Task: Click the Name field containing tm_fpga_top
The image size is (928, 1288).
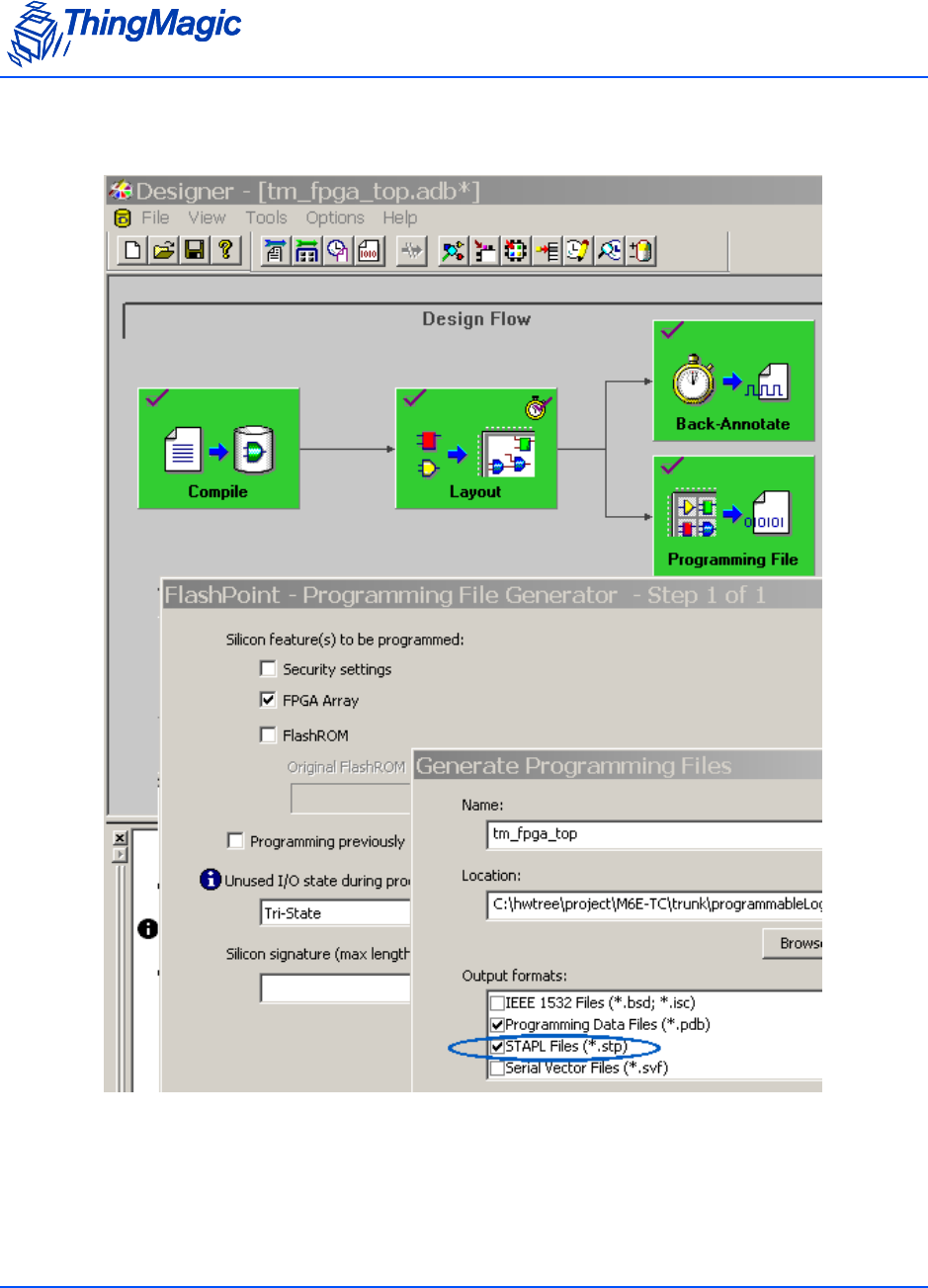Action: (x=654, y=833)
